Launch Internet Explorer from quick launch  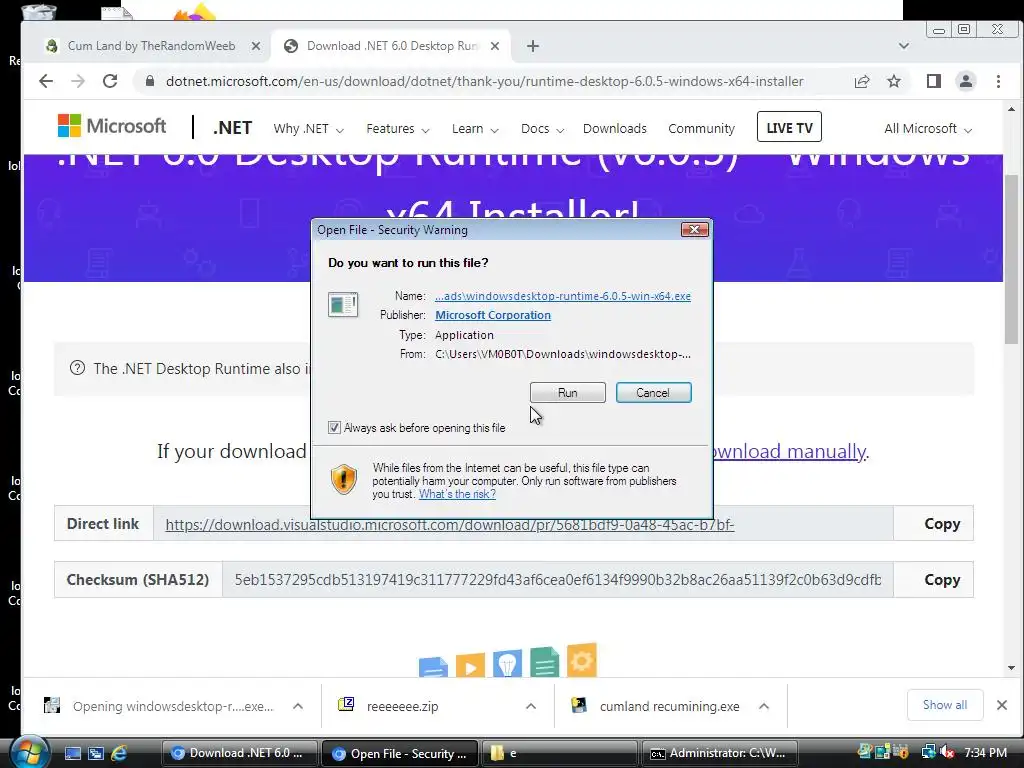(119, 754)
